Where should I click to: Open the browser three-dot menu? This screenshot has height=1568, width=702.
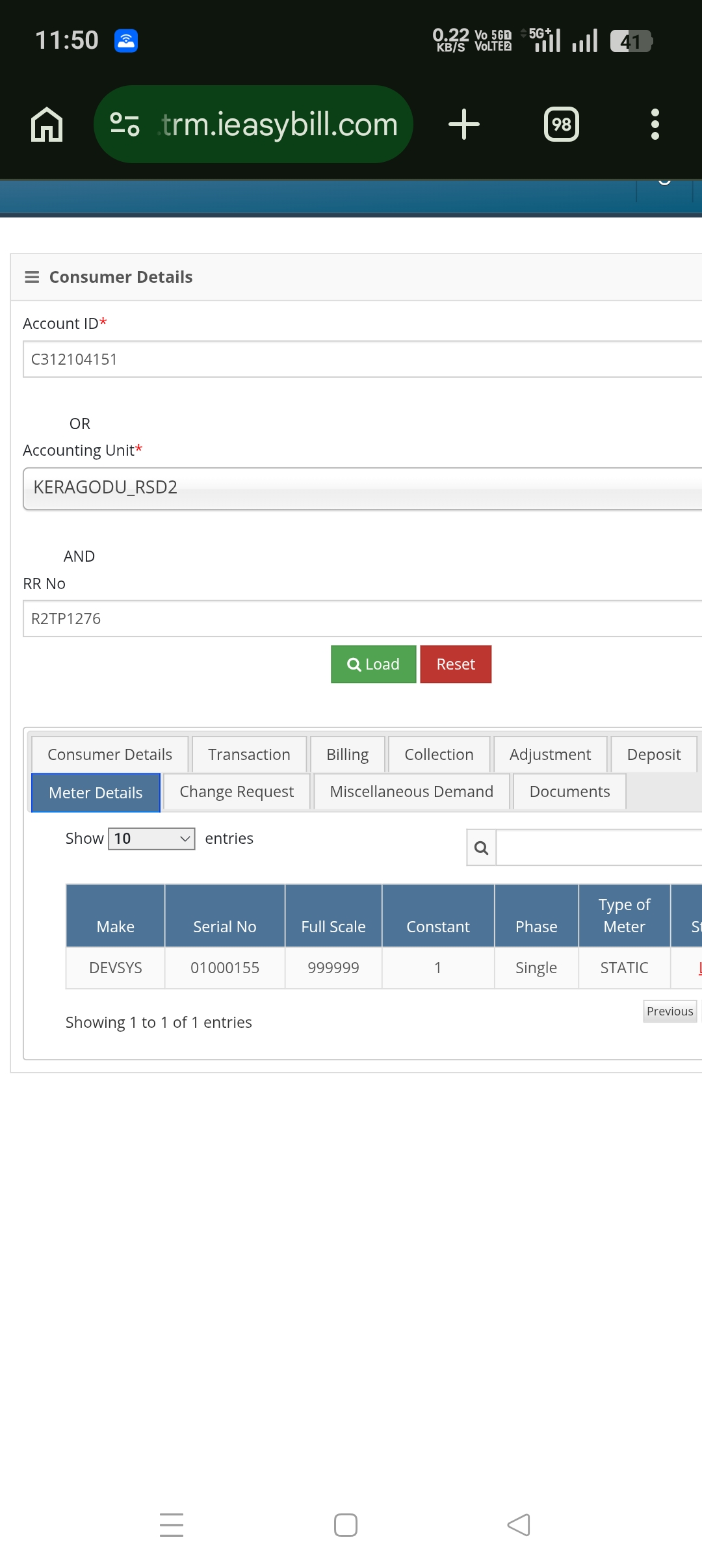pos(655,124)
